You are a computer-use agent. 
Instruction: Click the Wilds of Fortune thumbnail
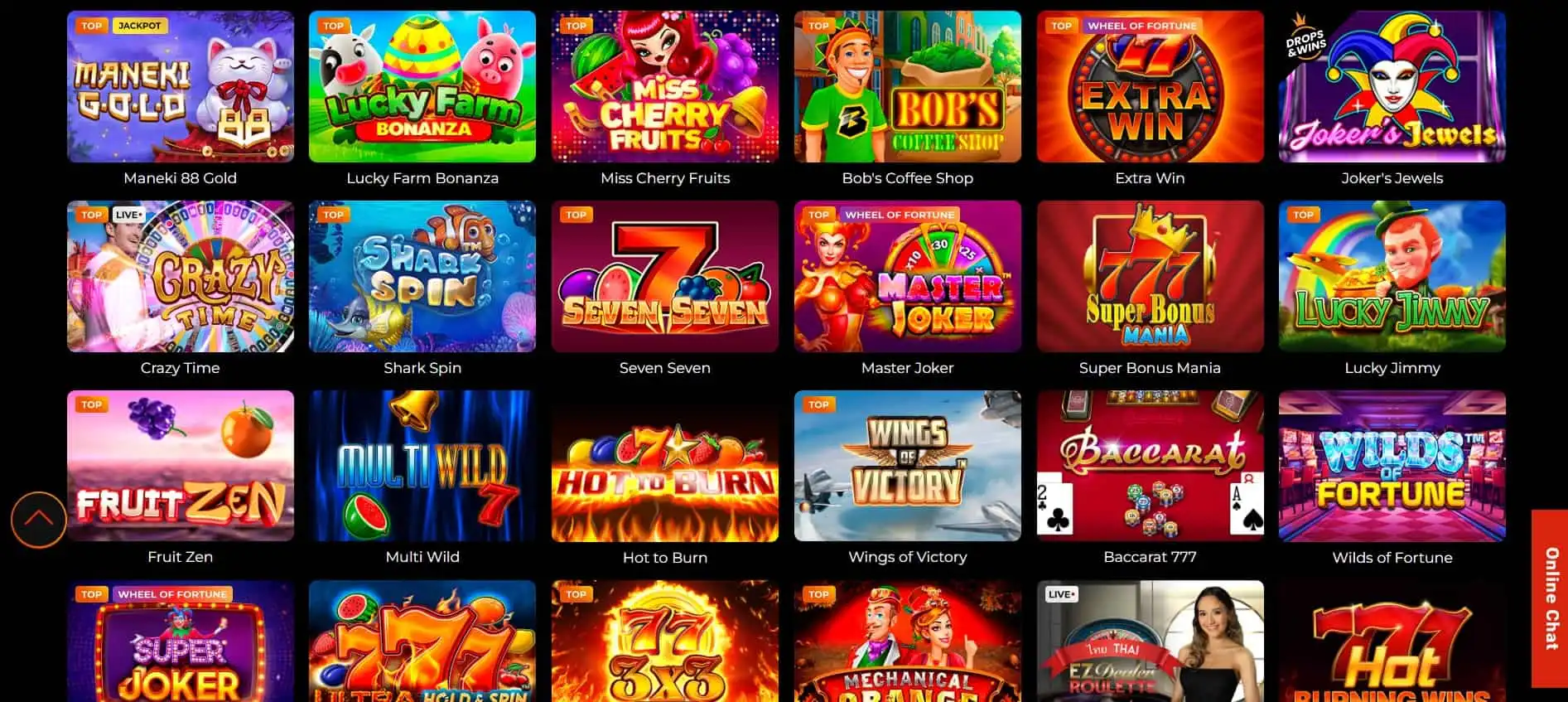click(1392, 466)
